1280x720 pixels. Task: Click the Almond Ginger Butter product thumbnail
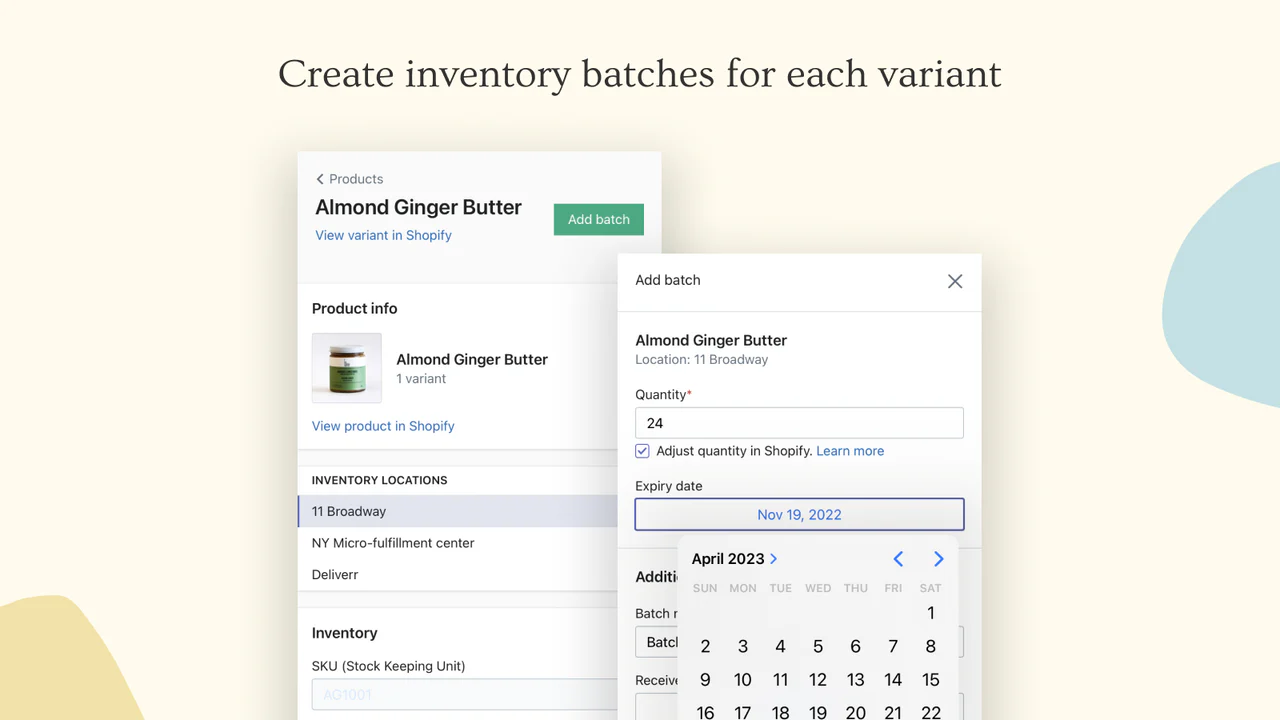pyautogui.click(x=347, y=368)
